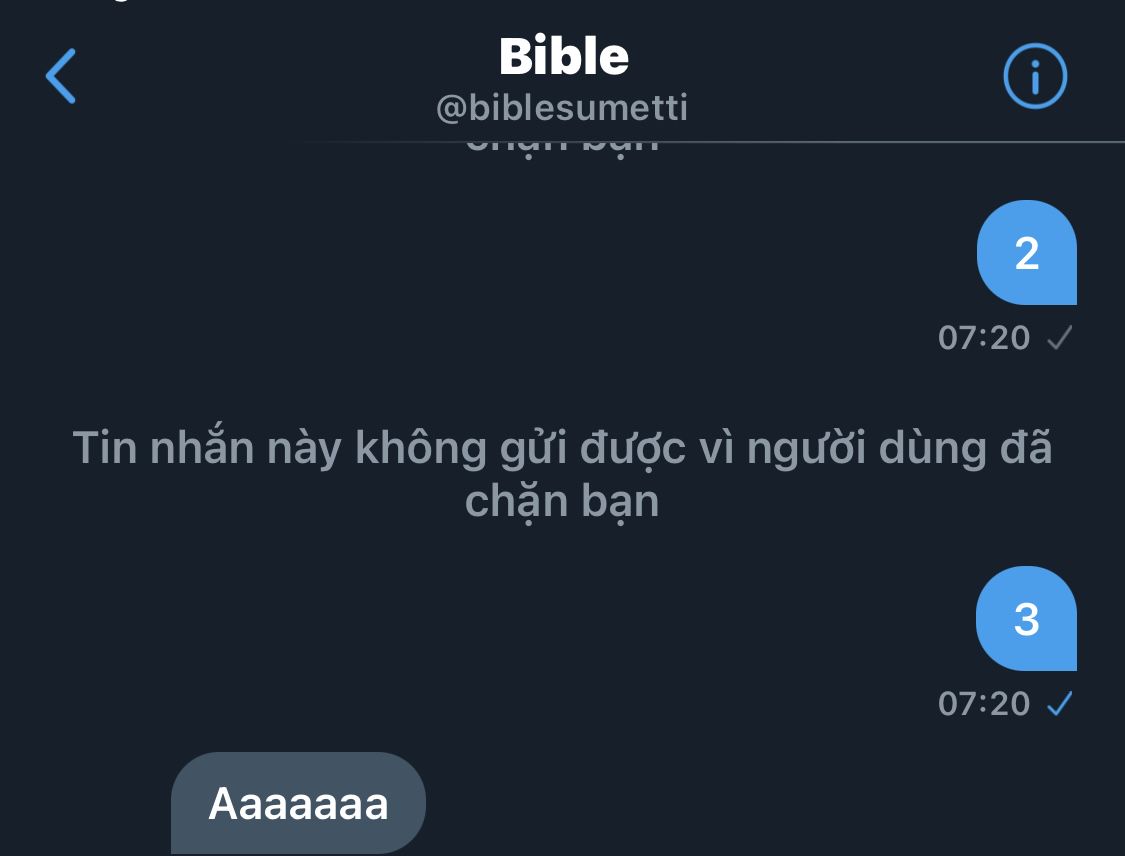This screenshot has height=856, width=1125.
Task: Tap the 07:20 timestamp below message 2
Action: click(984, 337)
